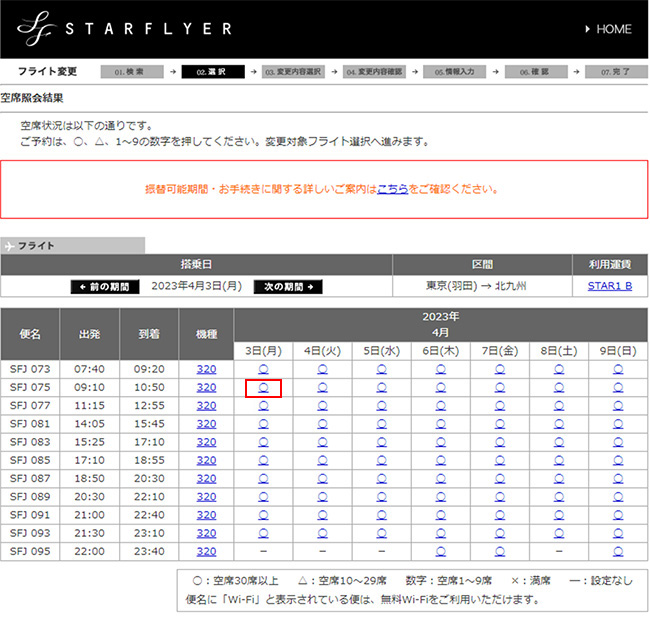
Task: Click step 02 選択 in progress bar
Action: coord(213,72)
